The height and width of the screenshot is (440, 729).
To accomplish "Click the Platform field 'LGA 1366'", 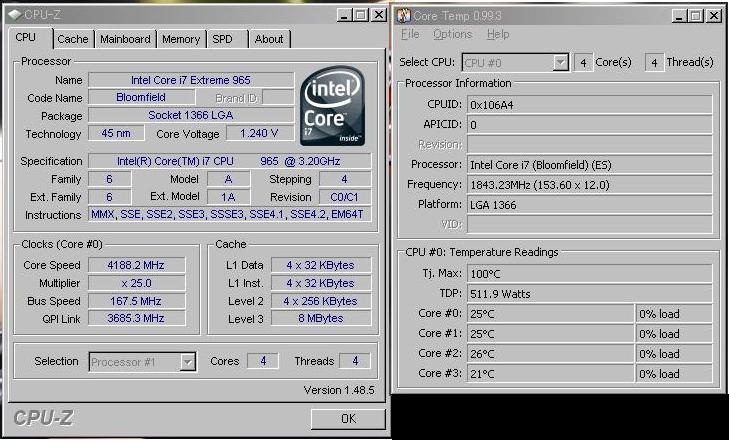I will tap(590, 205).
